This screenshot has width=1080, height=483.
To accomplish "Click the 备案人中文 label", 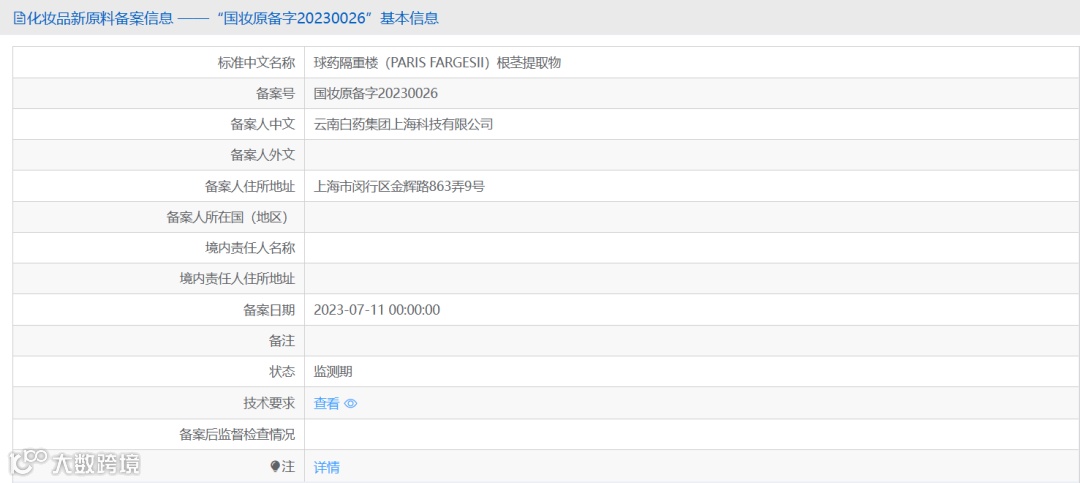I will 262,125.
